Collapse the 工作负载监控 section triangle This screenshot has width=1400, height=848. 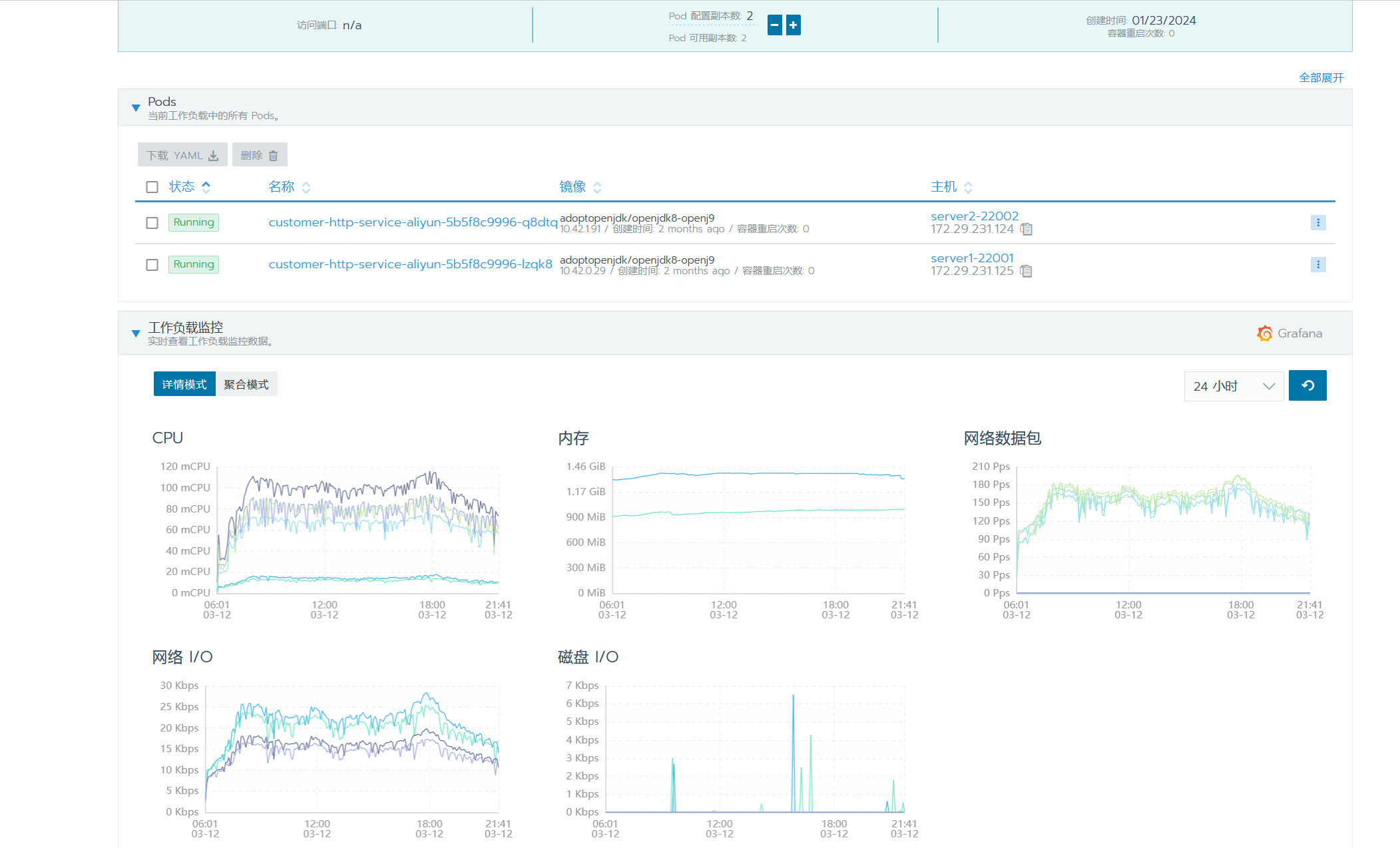(x=136, y=333)
